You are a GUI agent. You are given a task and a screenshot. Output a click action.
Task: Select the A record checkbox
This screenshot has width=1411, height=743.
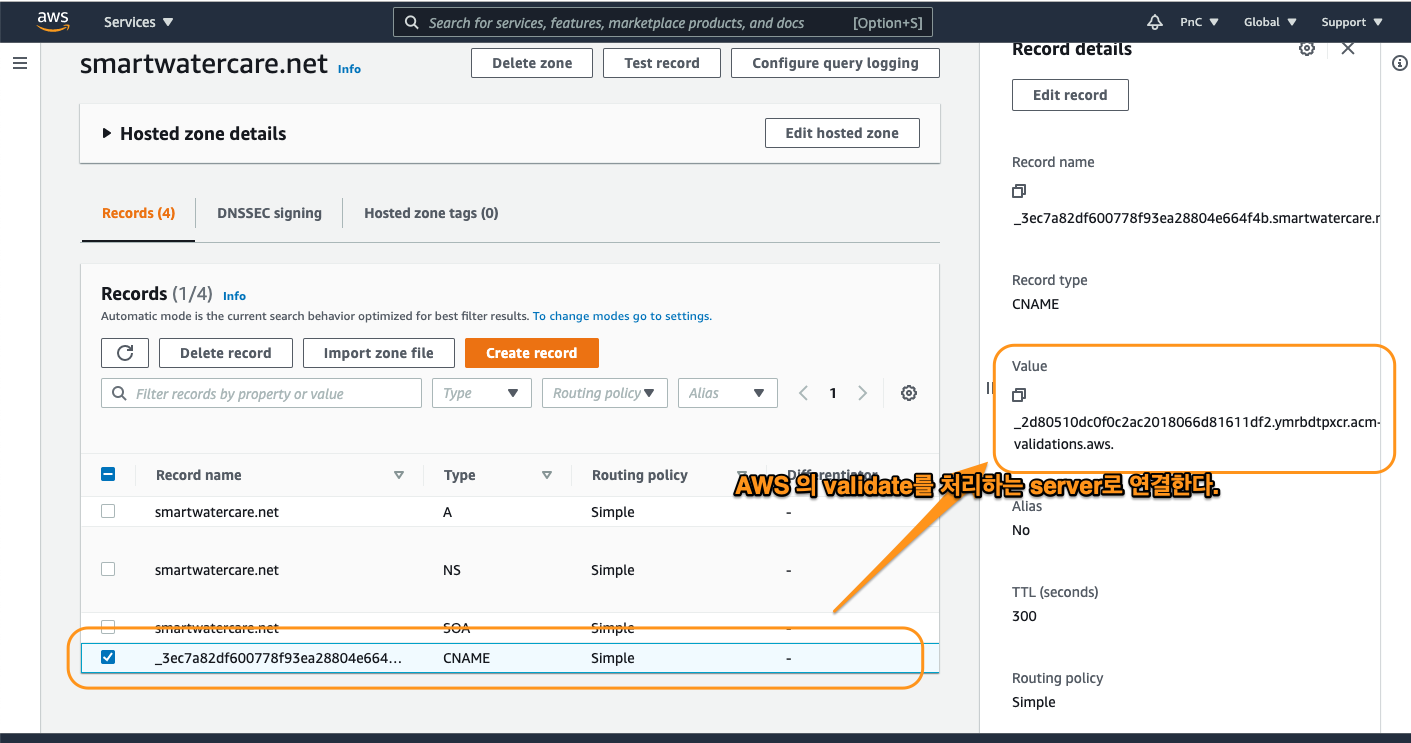coord(108,511)
